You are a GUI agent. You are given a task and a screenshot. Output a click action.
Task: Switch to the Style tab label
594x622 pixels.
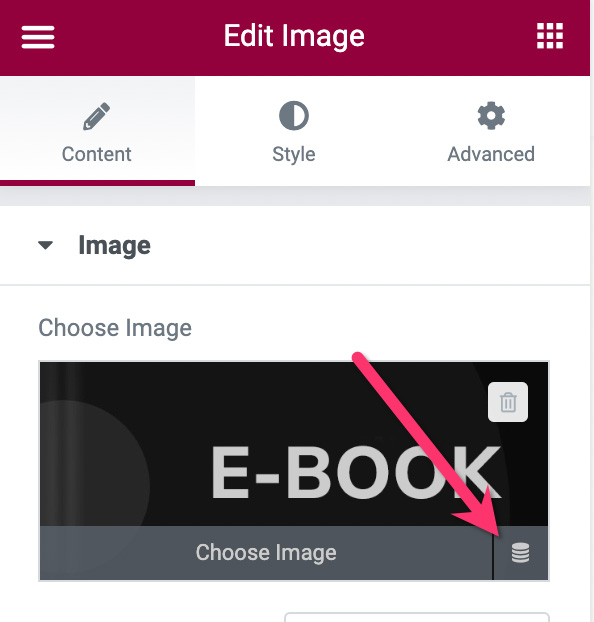point(294,154)
